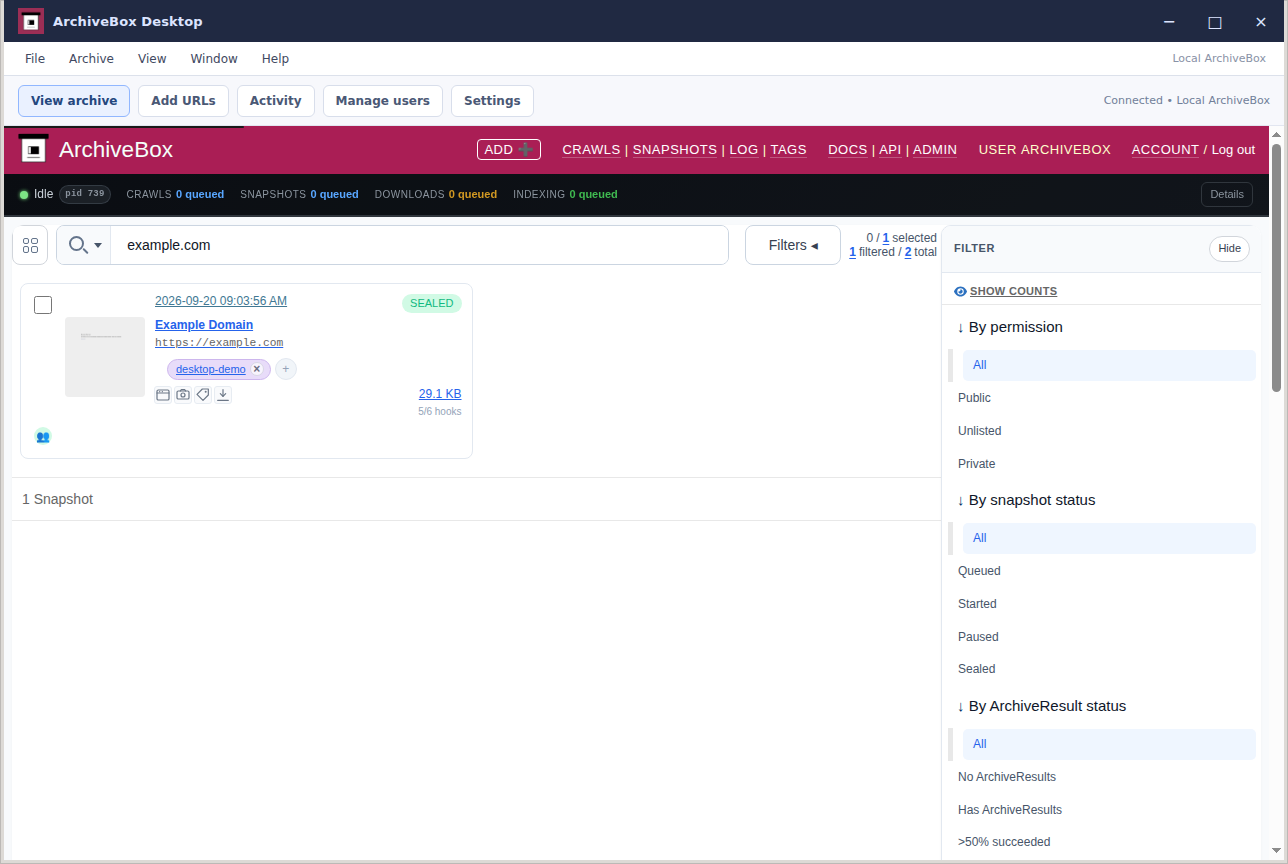The image size is (1288, 864).
Task: Collapse the By snapshot status section
Action: pyautogui.click(x=1025, y=500)
